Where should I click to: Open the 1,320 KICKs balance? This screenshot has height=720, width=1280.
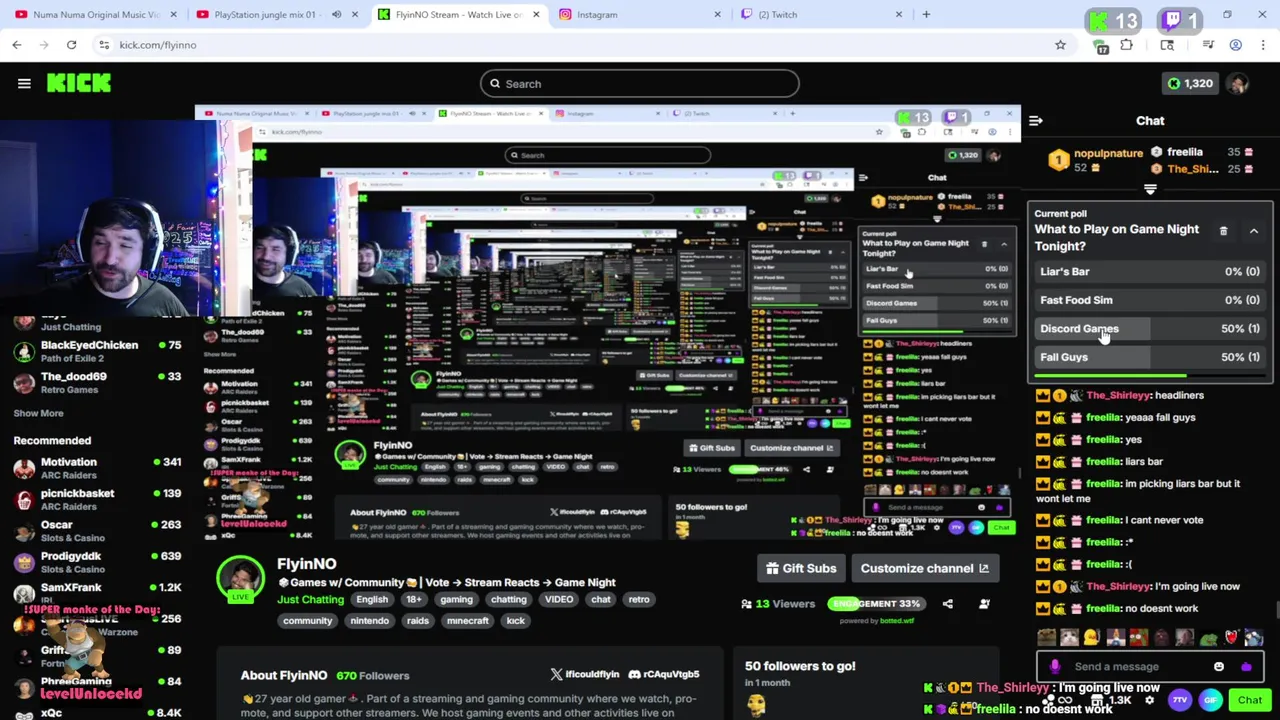[1190, 84]
